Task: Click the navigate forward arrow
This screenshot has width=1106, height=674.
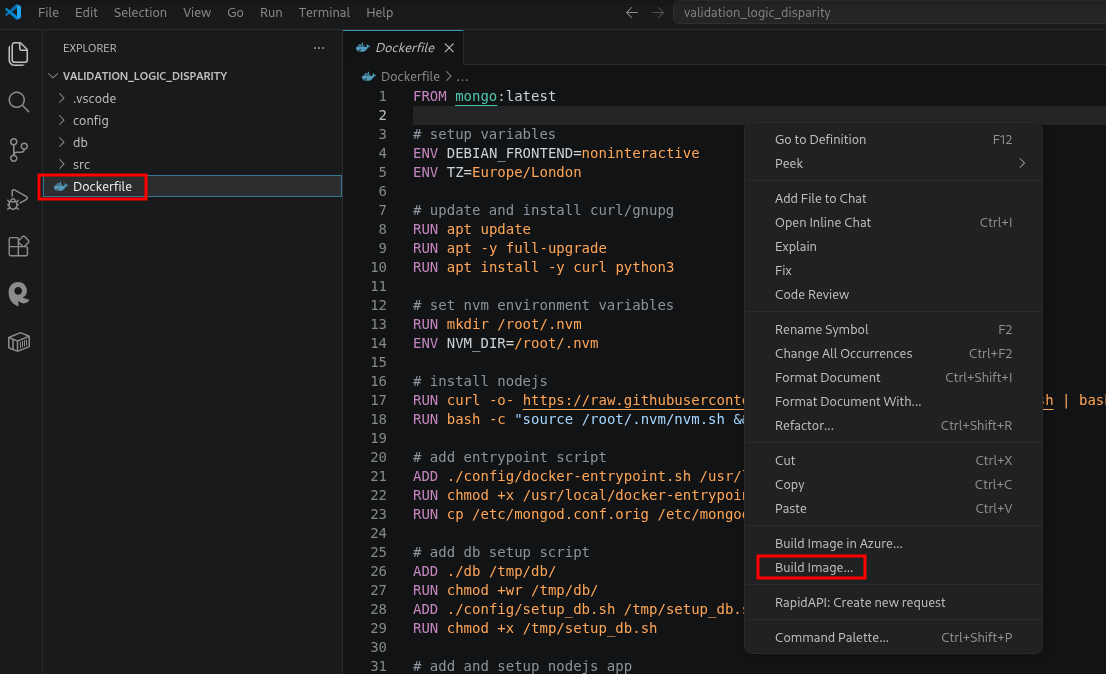Action: coord(657,13)
